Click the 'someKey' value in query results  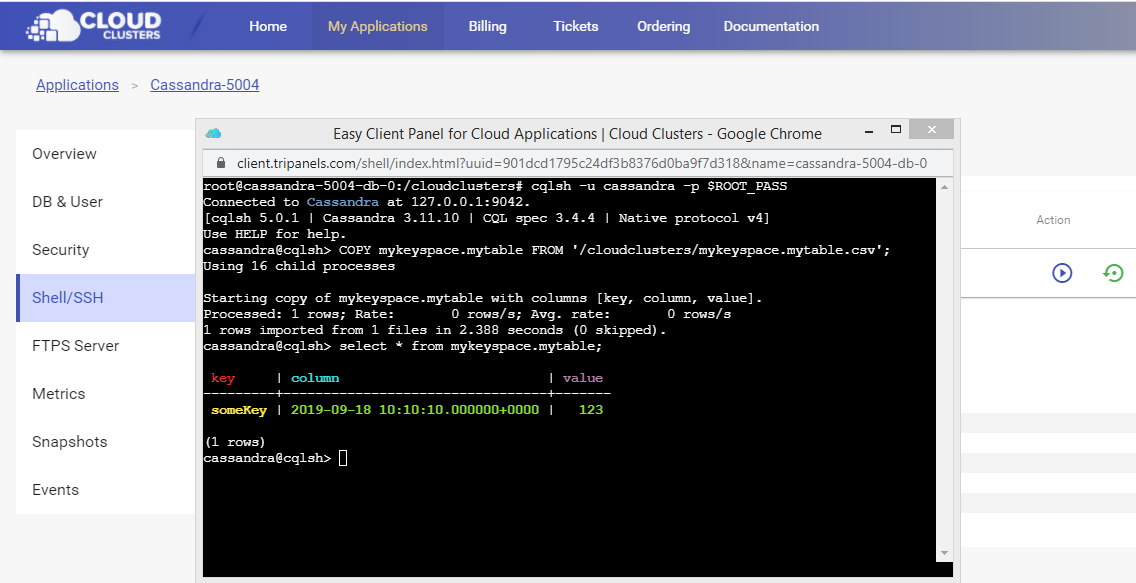point(239,410)
